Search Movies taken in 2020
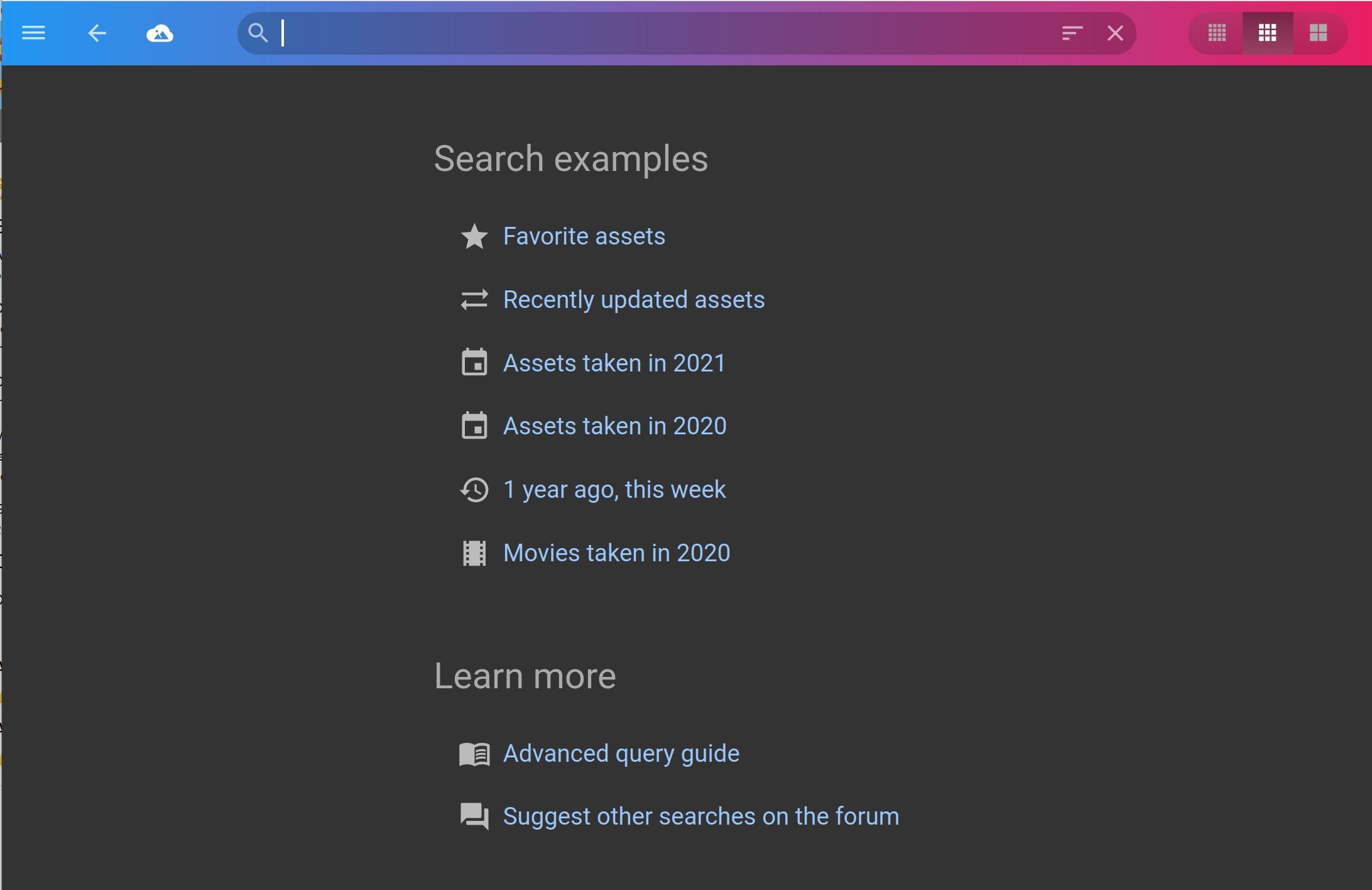This screenshot has width=1372, height=890. (616, 553)
